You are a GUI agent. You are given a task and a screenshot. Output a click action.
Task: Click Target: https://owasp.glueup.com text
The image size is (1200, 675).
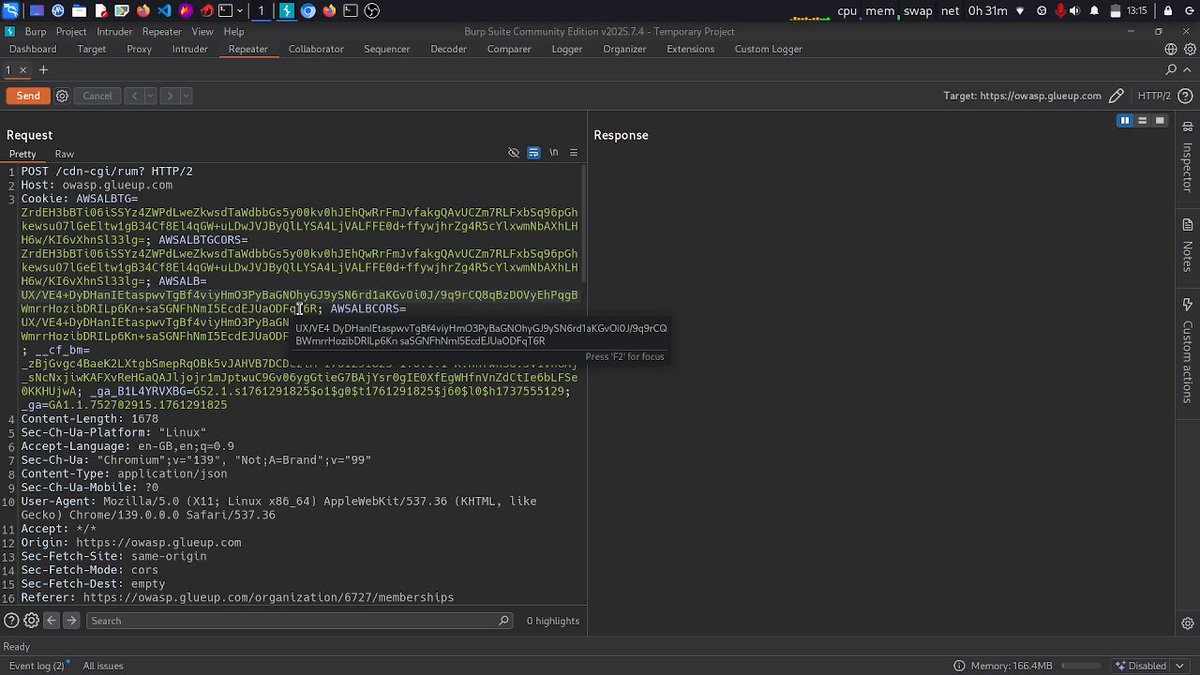coord(1022,96)
